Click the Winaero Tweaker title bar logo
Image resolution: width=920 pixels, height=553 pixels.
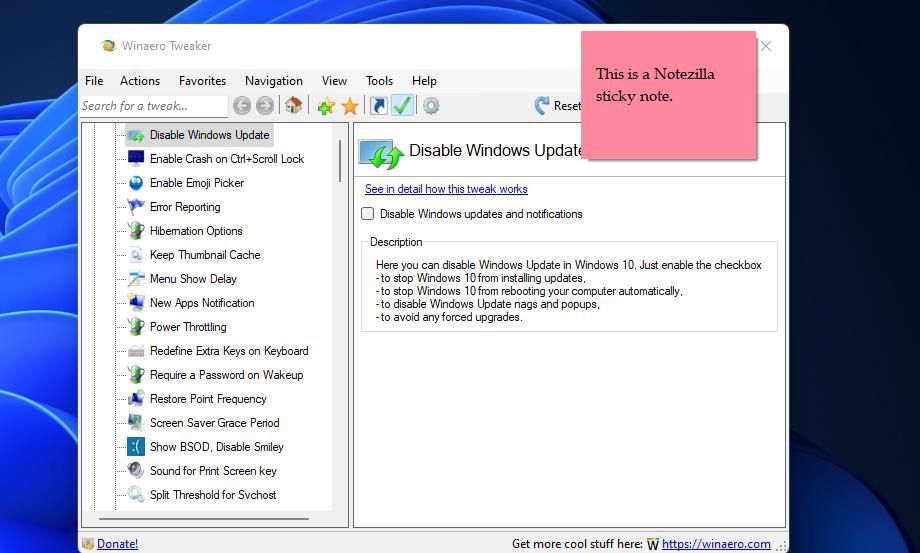109,46
